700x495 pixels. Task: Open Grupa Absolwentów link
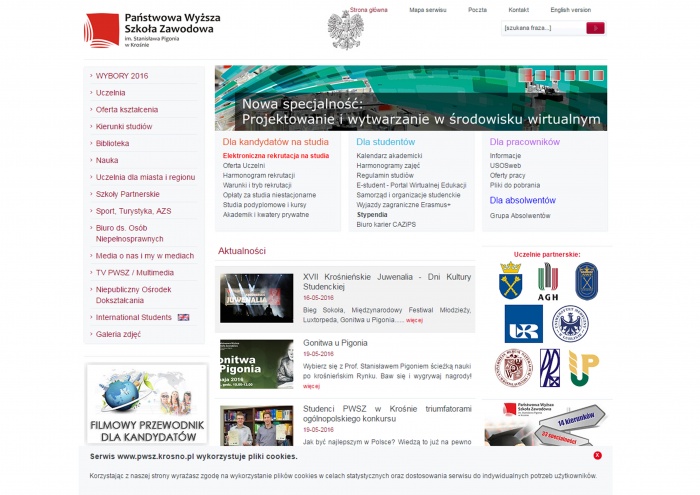(520, 216)
